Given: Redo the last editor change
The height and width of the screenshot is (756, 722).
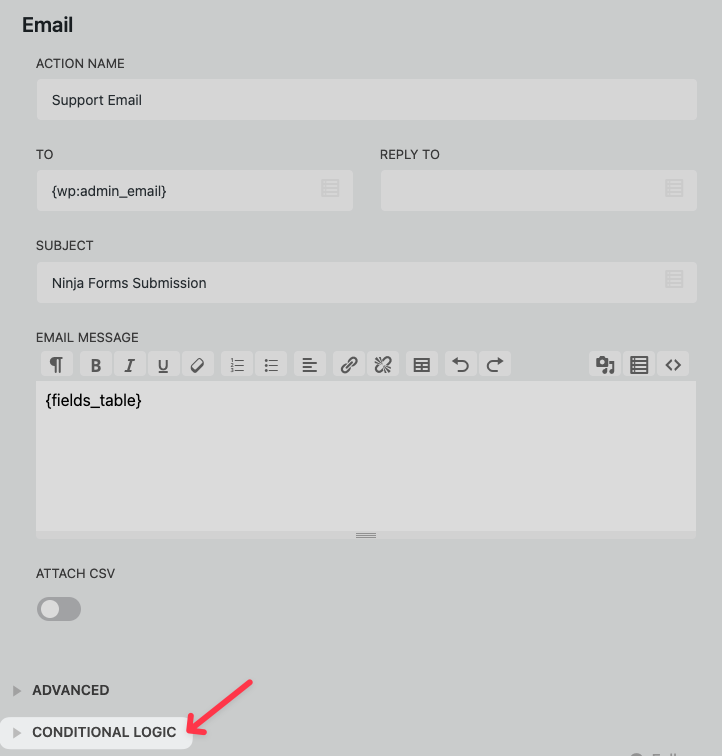Looking at the screenshot, I should pyautogui.click(x=494, y=365).
